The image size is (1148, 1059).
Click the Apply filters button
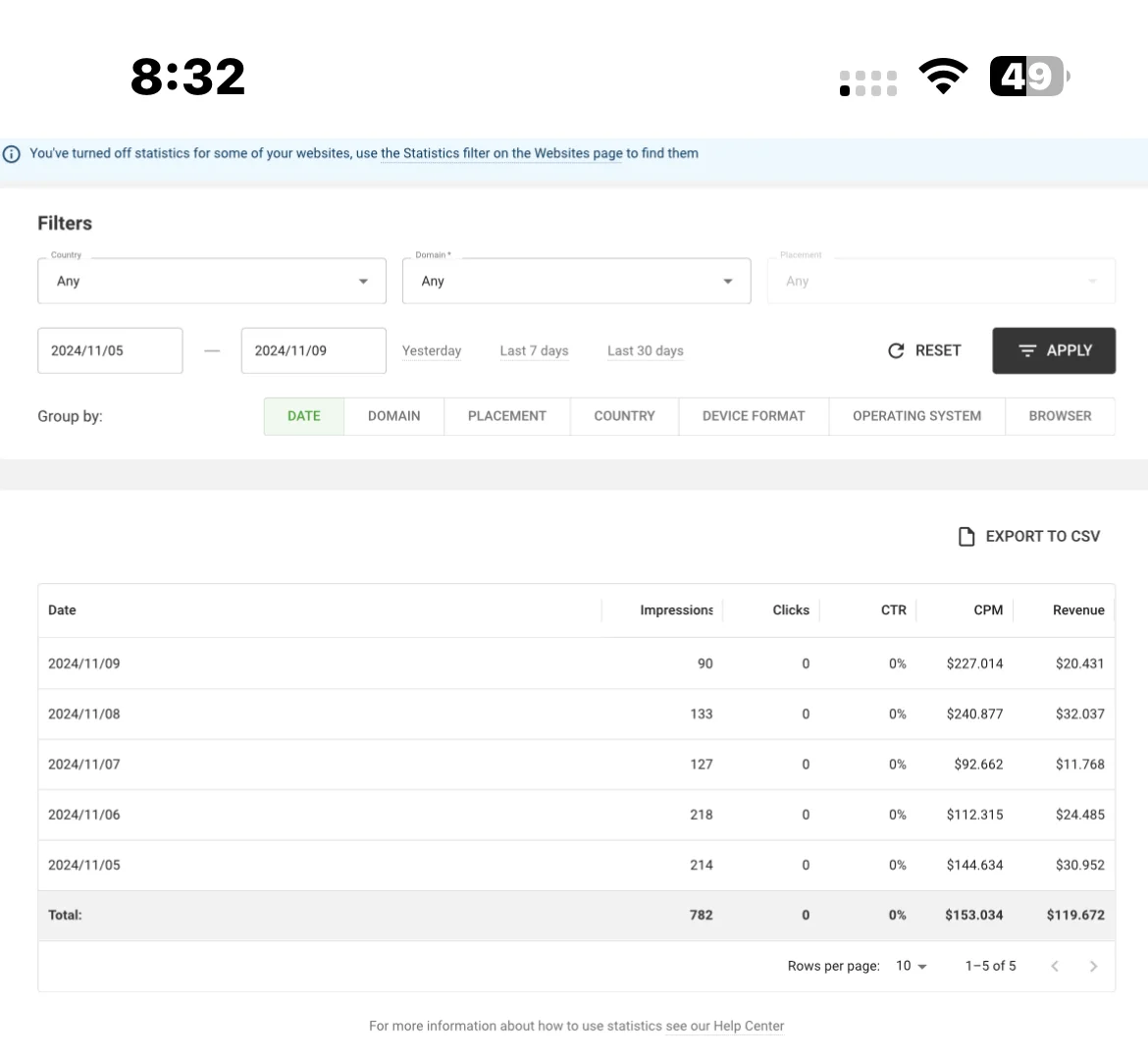click(x=1054, y=350)
